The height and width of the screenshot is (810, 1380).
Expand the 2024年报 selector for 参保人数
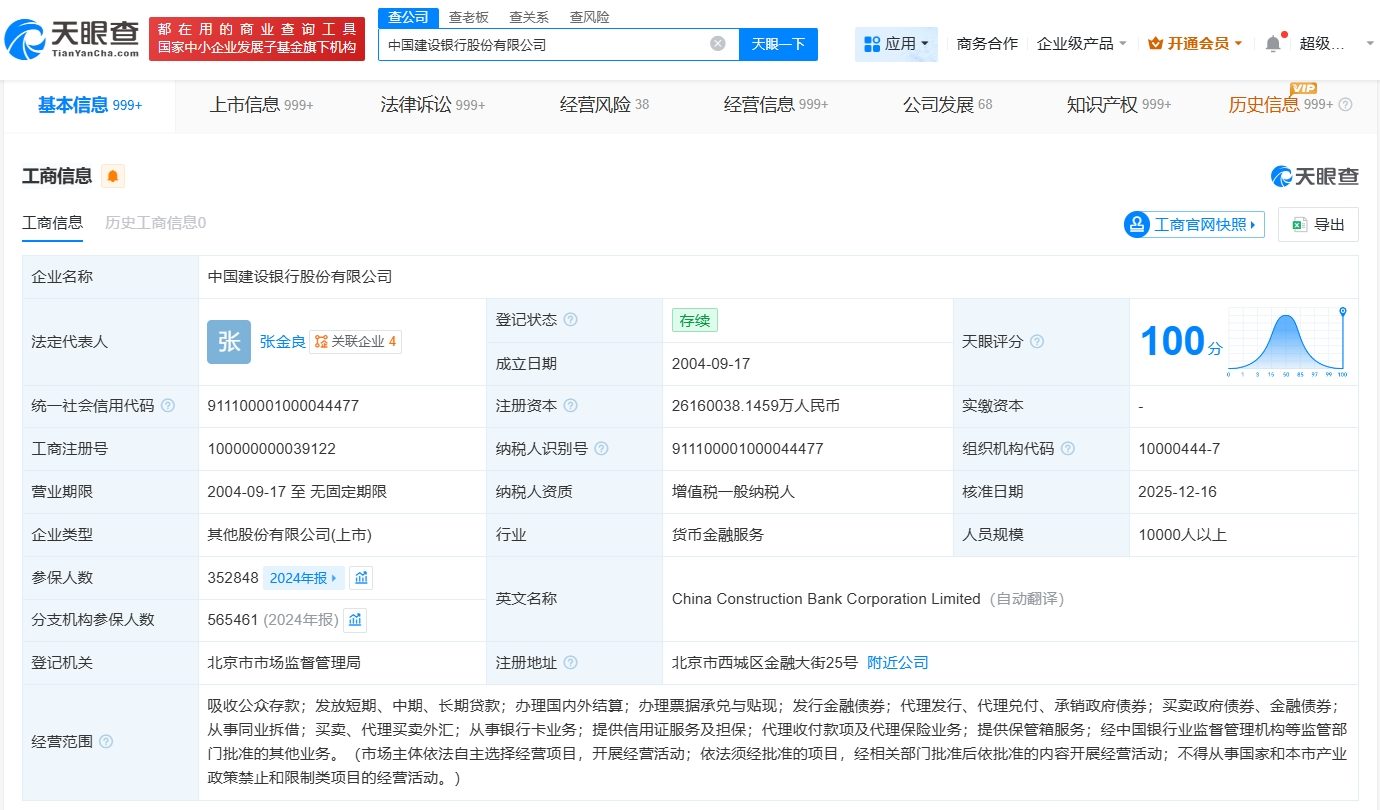[304, 578]
